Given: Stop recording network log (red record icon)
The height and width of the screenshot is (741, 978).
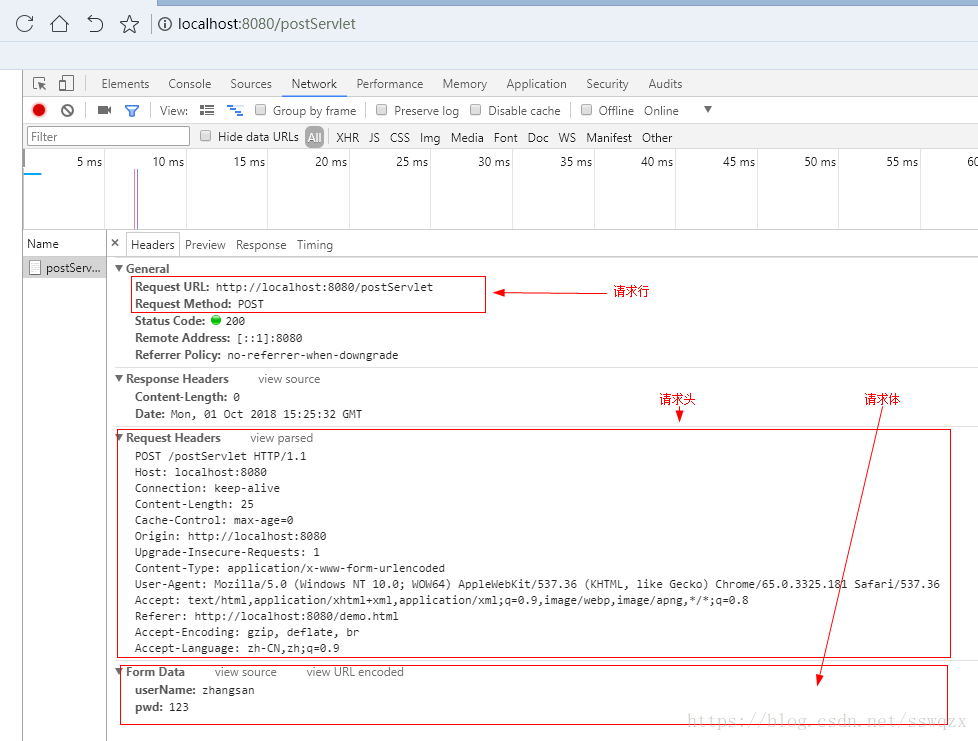Looking at the screenshot, I should click(38, 110).
